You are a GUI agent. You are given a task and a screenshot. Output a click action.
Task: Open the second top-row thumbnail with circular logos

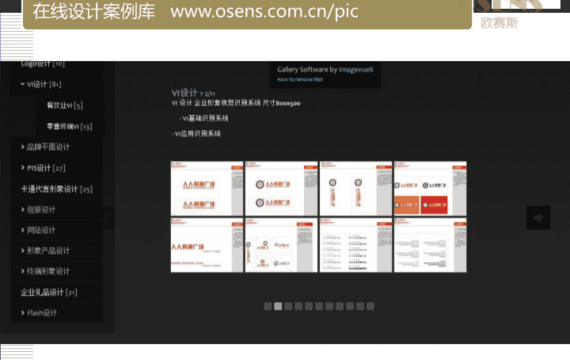281,188
